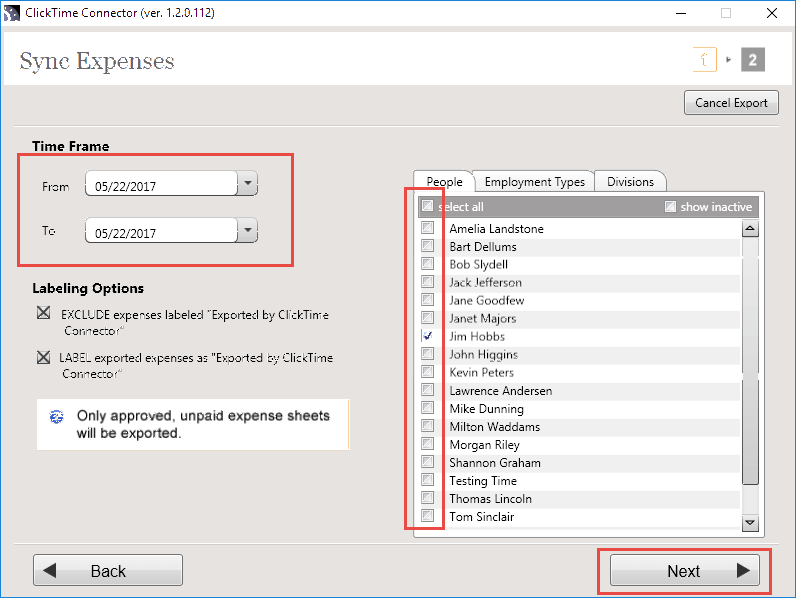The height and width of the screenshot is (598, 796).
Task: Click the select all label text
Action: pos(461,207)
